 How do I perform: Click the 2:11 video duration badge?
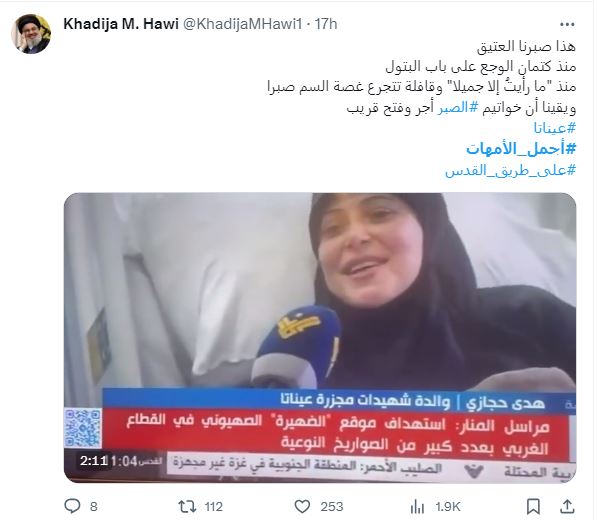(x=94, y=461)
